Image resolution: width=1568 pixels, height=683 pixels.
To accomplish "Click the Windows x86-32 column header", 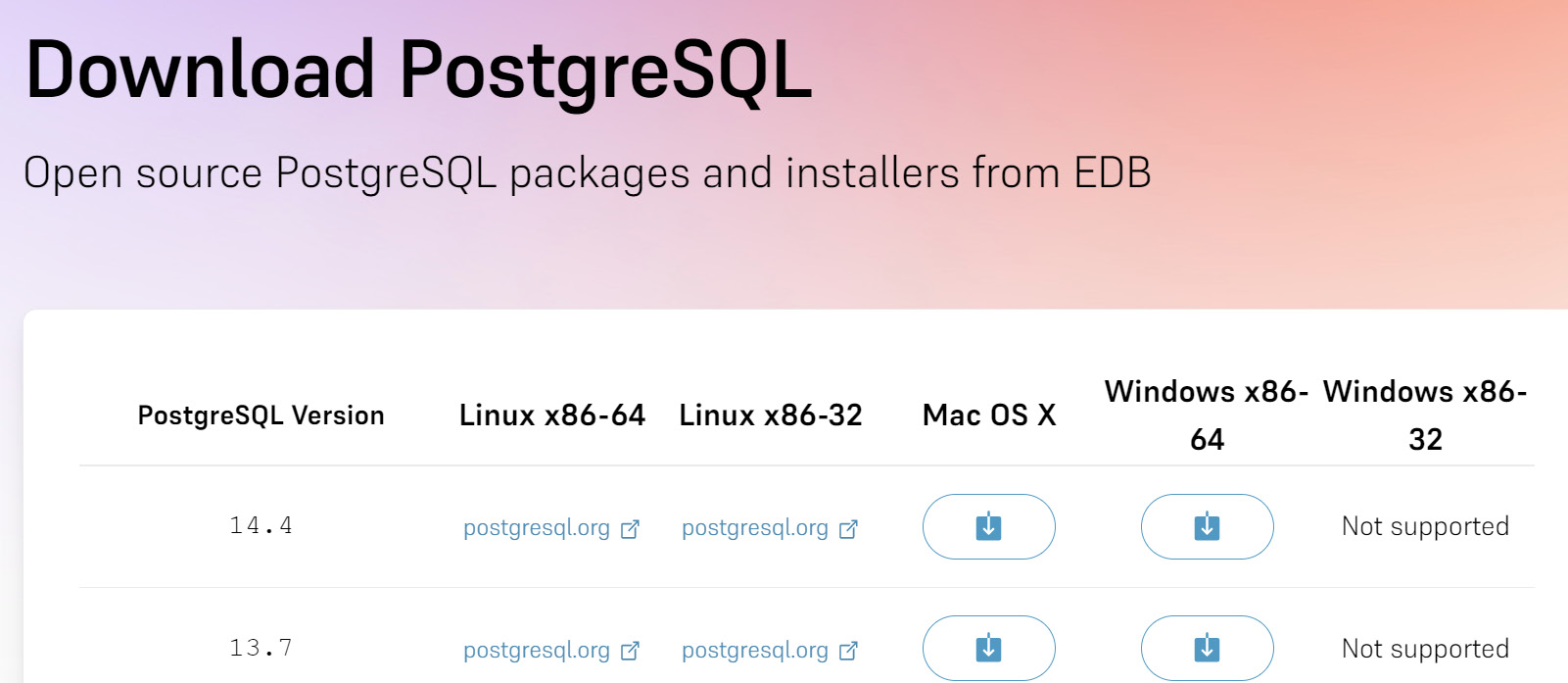I will [1425, 415].
